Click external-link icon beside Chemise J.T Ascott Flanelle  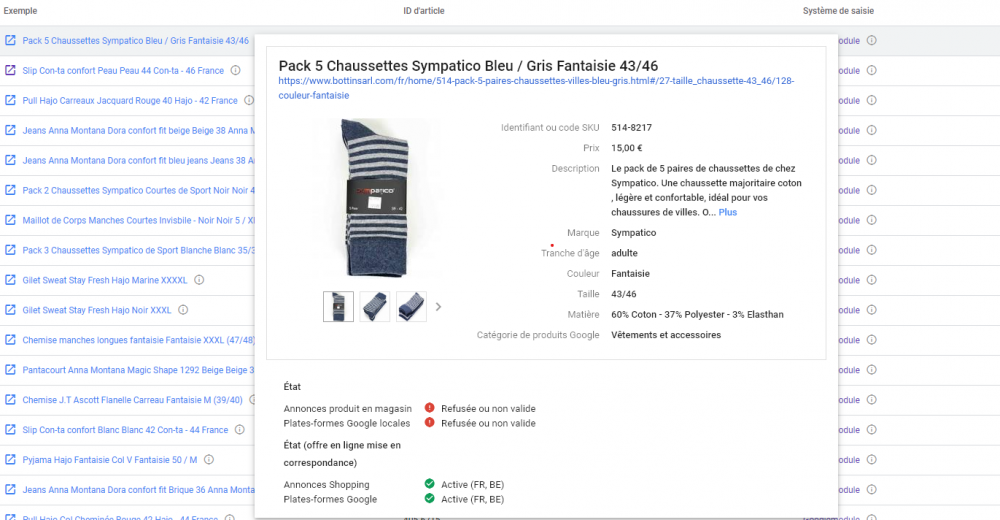10,401
